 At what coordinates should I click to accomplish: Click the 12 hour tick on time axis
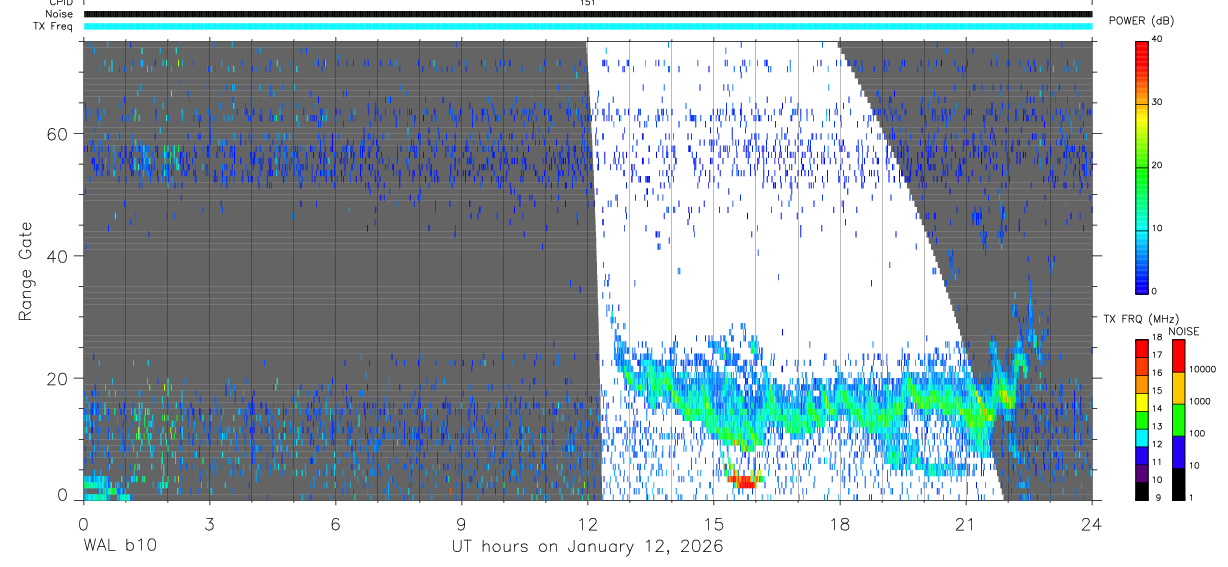pyautogui.click(x=587, y=524)
